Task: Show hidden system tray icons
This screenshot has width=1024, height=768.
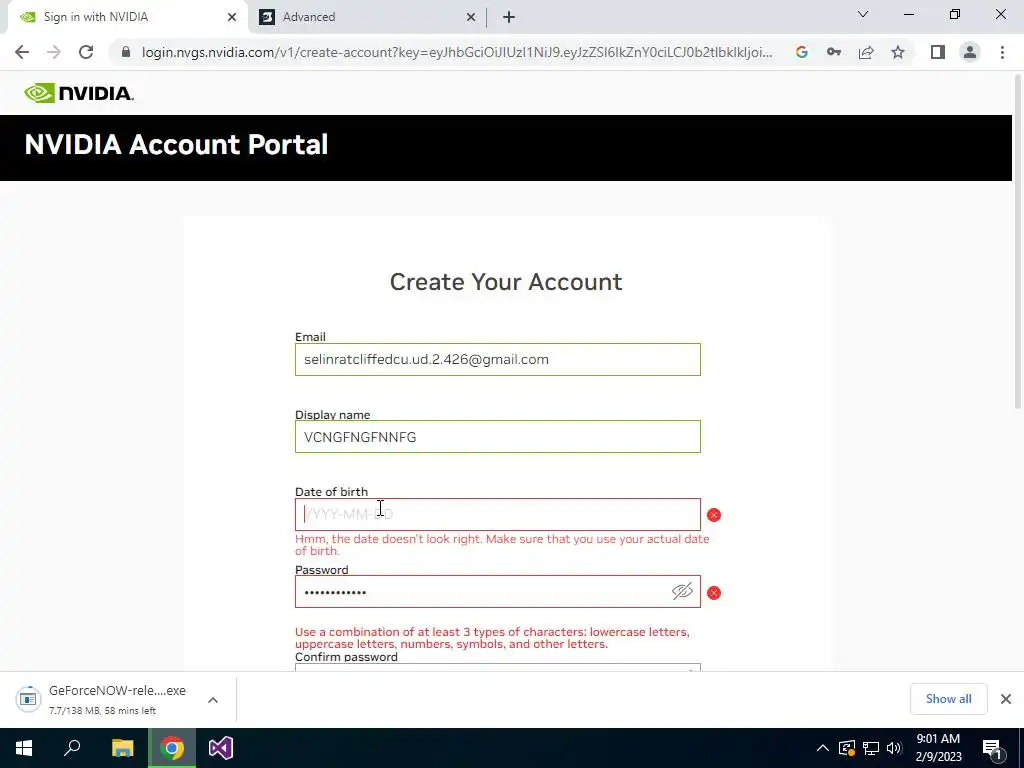Action: (823, 748)
